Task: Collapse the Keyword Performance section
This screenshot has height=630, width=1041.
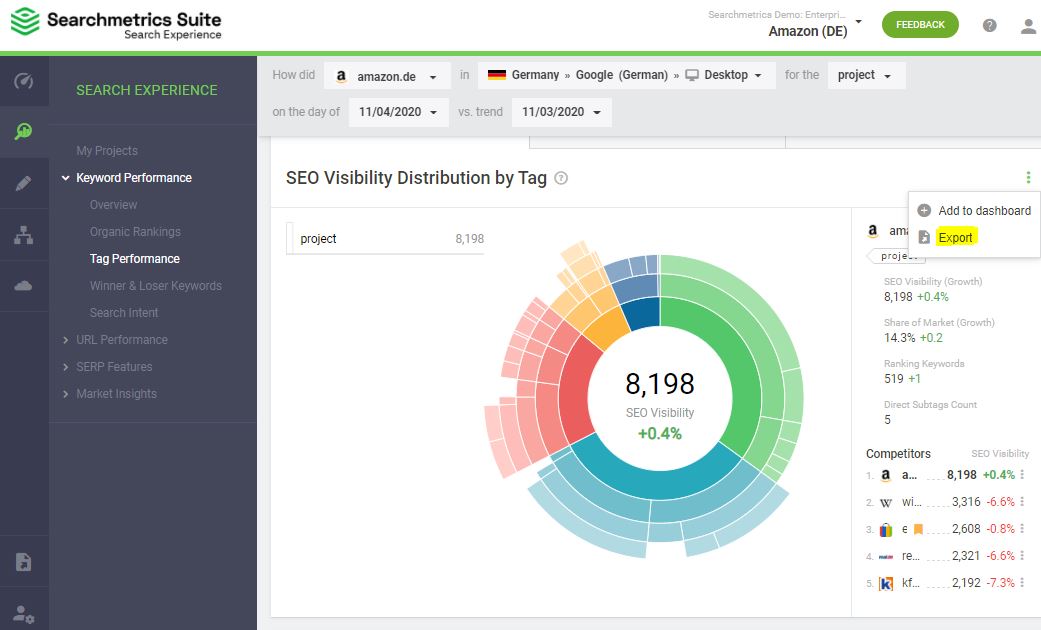Action: (x=66, y=178)
